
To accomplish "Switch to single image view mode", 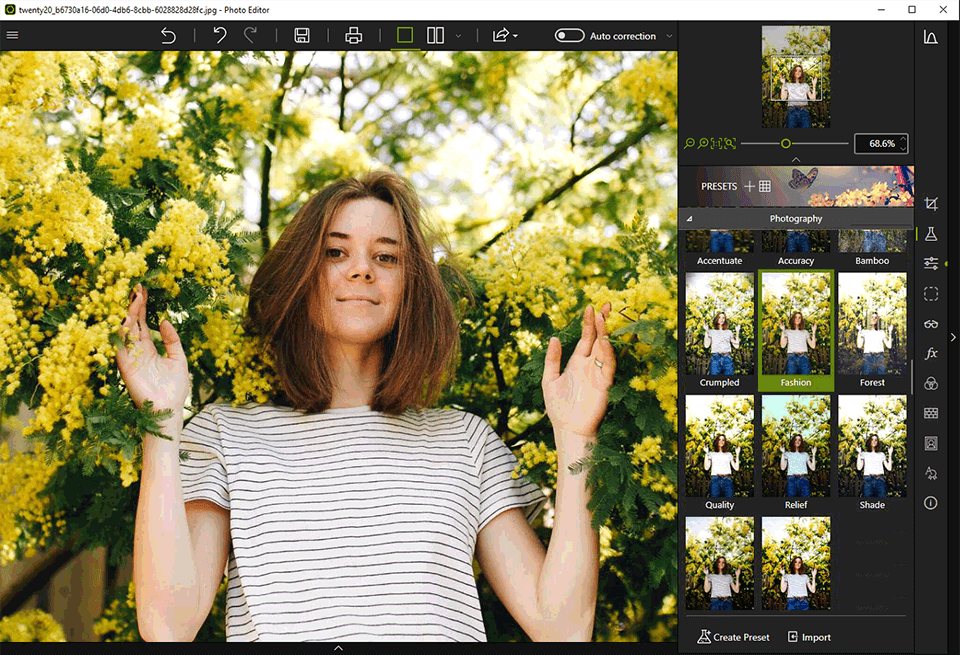I will (x=404, y=36).
